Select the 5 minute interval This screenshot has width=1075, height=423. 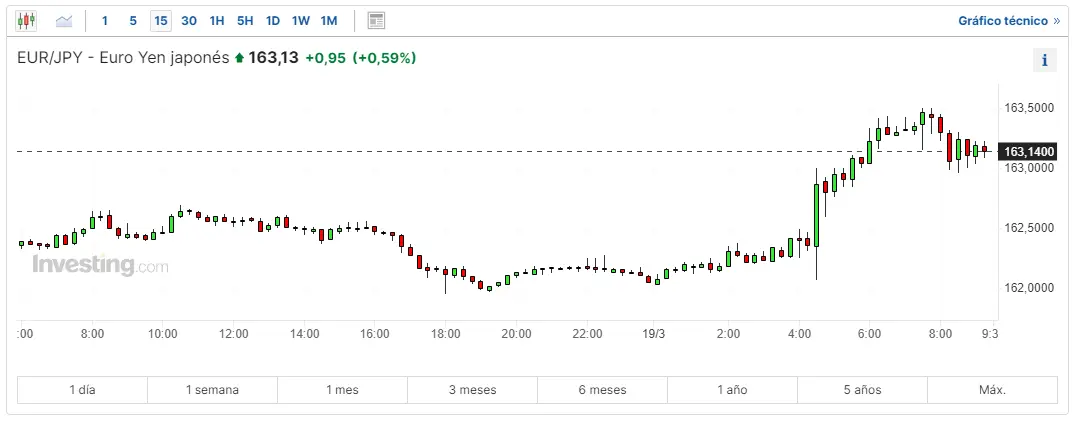(133, 21)
